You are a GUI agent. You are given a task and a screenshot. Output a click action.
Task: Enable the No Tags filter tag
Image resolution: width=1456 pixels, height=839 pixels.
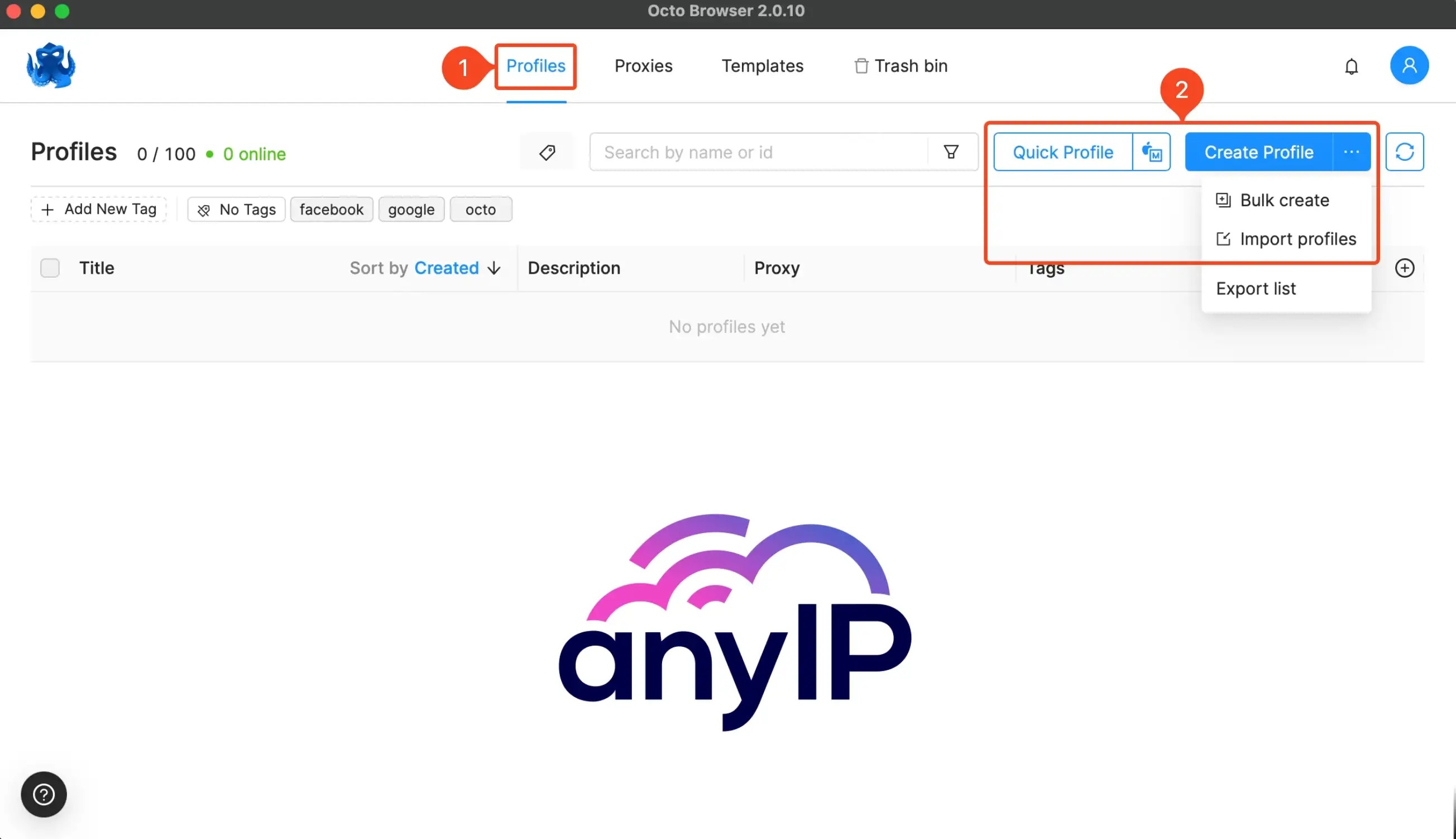tap(235, 209)
